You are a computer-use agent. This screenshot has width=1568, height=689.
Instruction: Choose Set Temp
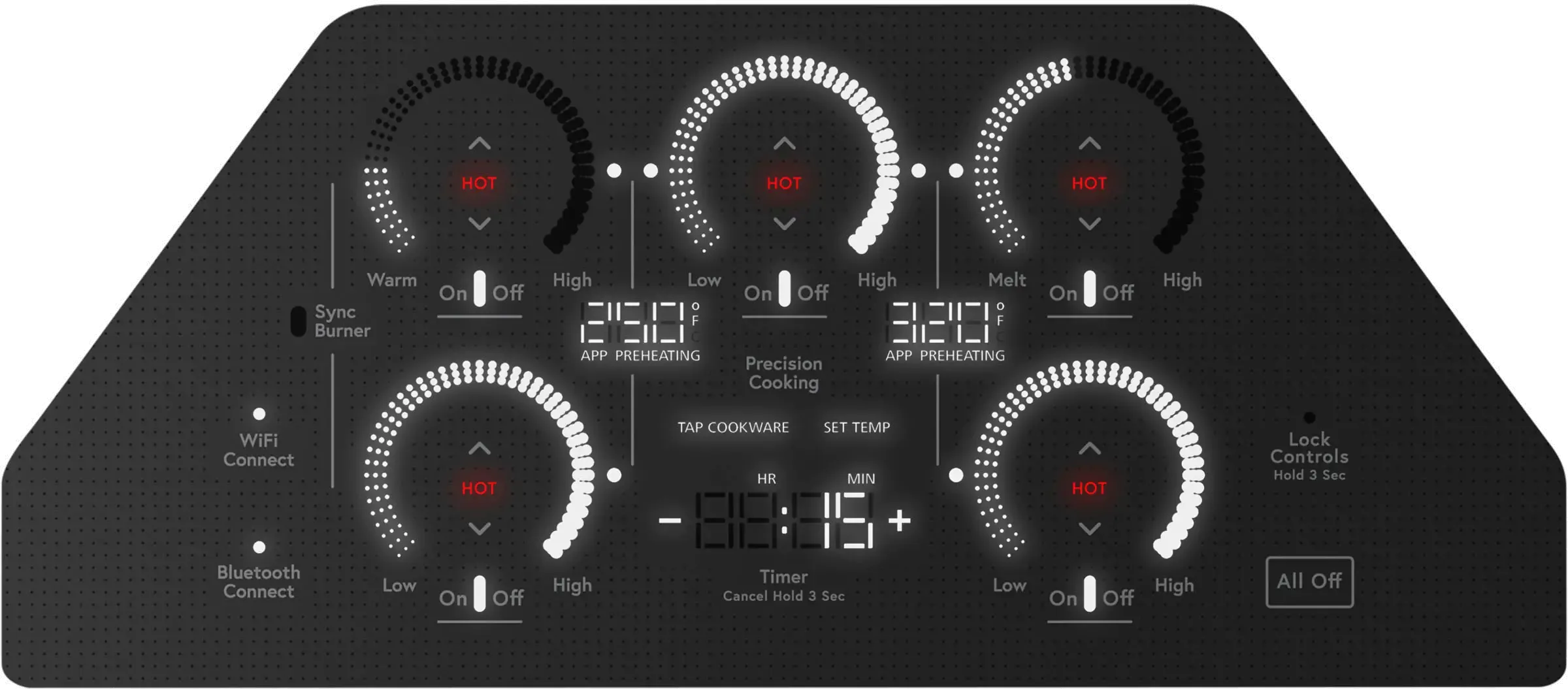[x=857, y=427]
